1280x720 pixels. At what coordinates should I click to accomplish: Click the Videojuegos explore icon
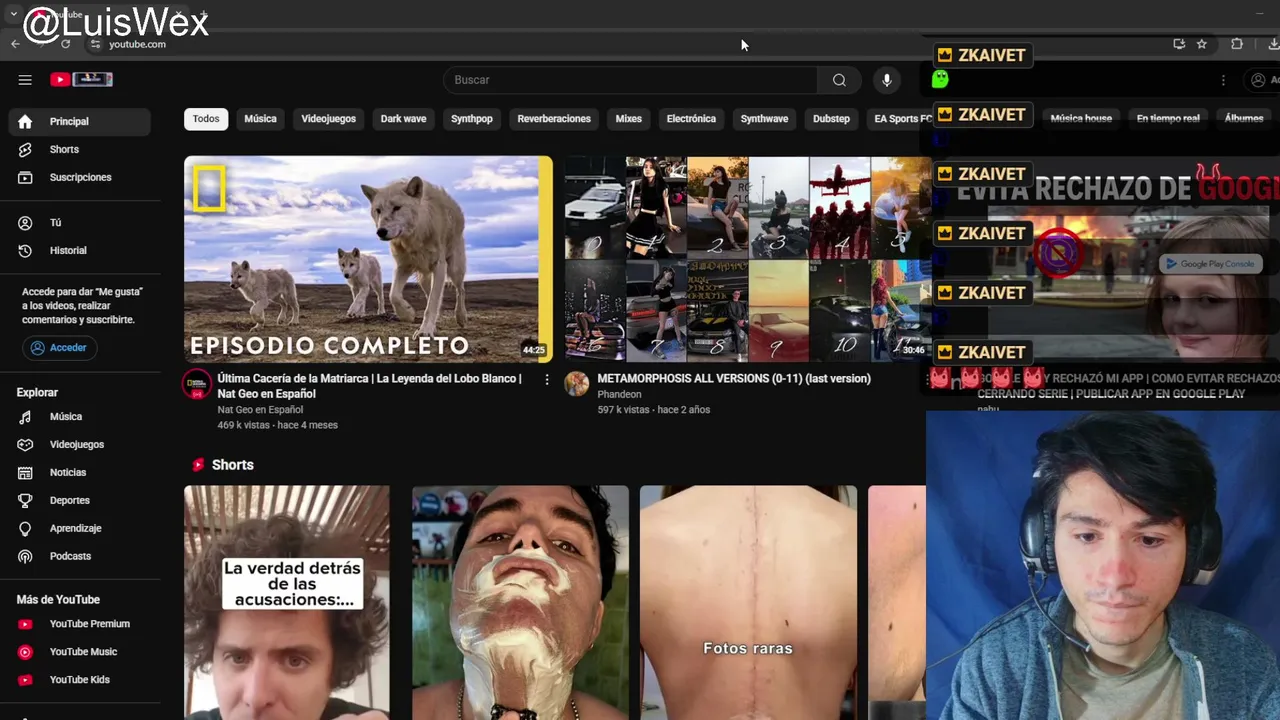pos(26,444)
